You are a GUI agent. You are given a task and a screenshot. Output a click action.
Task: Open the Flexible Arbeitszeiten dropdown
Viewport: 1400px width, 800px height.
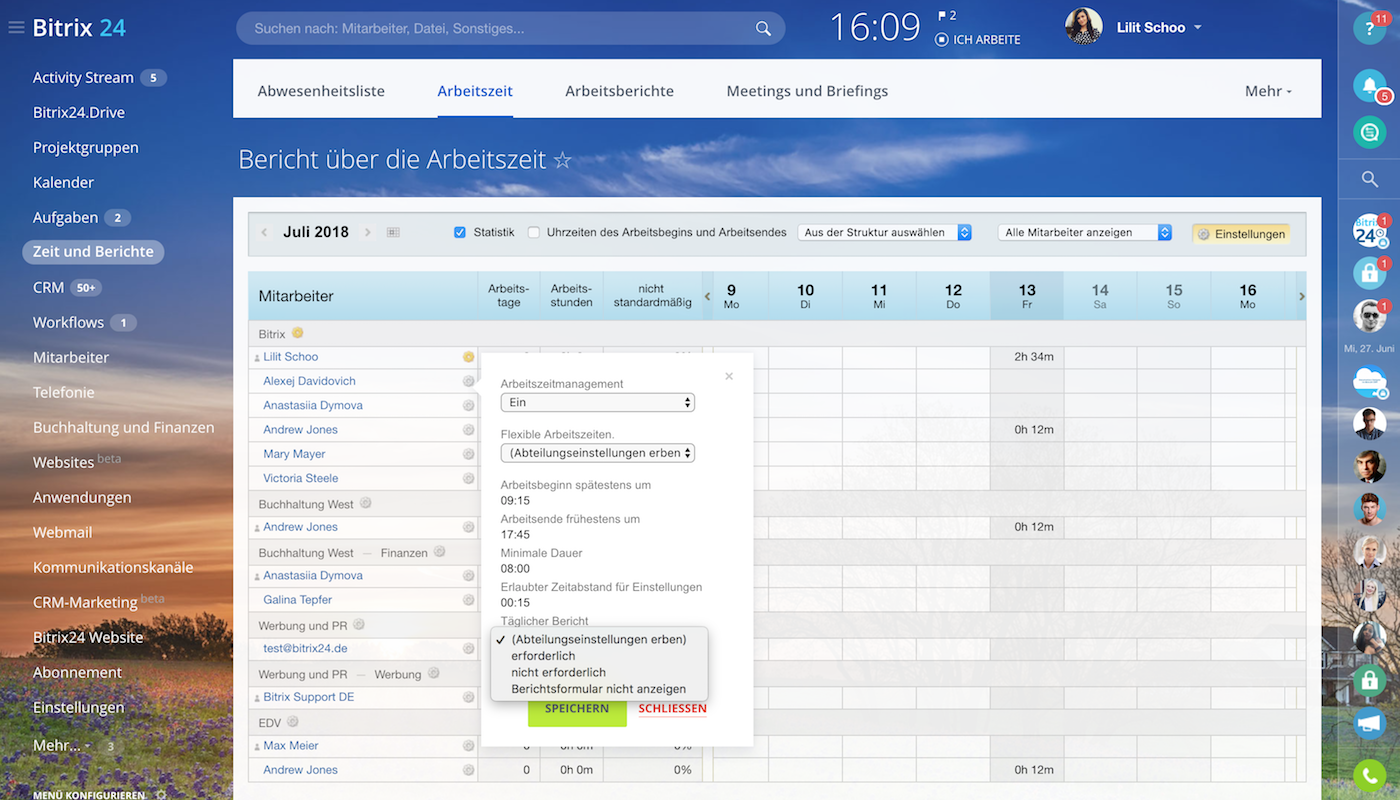click(597, 453)
